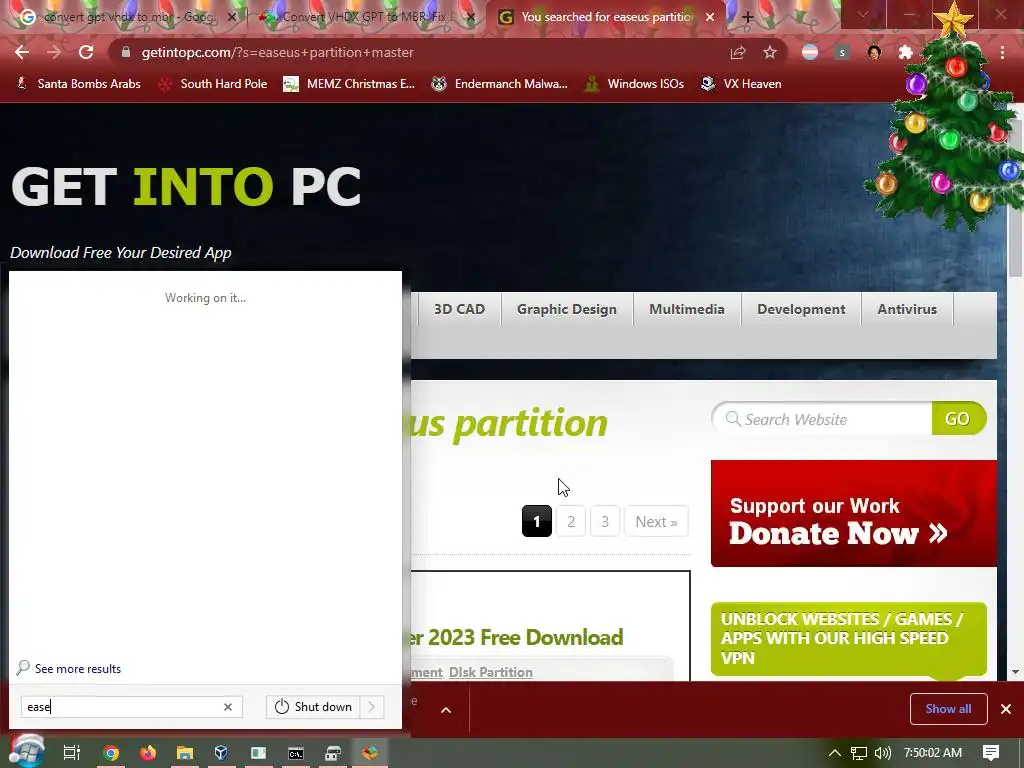
Task: Expand the Shut down options arrow
Action: pyautogui.click(x=372, y=707)
